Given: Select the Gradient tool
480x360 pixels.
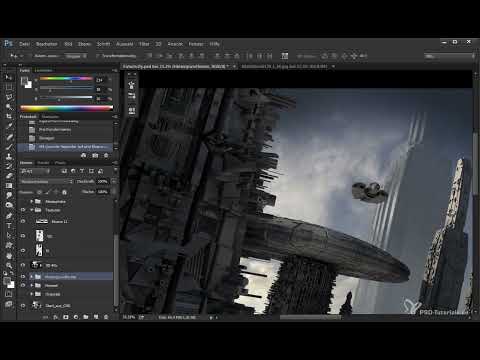Looking at the screenshot, I should [9, 185].
